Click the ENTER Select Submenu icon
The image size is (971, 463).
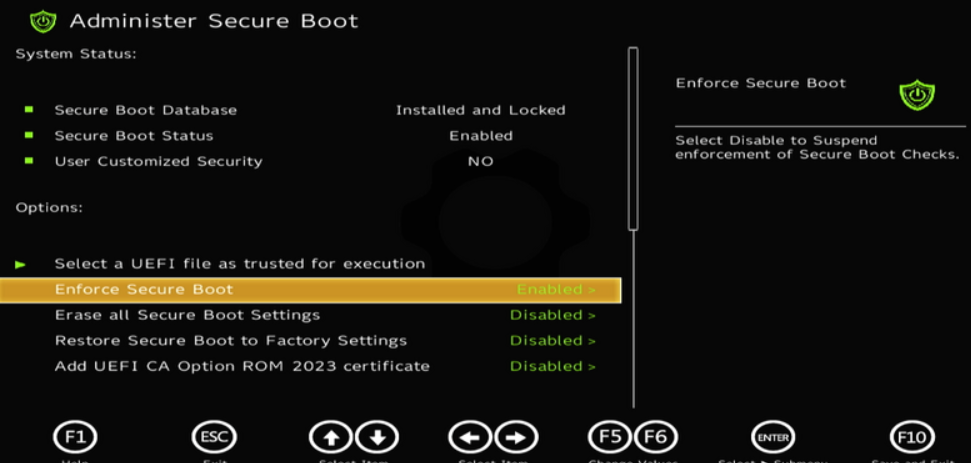(x=772, y=437)
